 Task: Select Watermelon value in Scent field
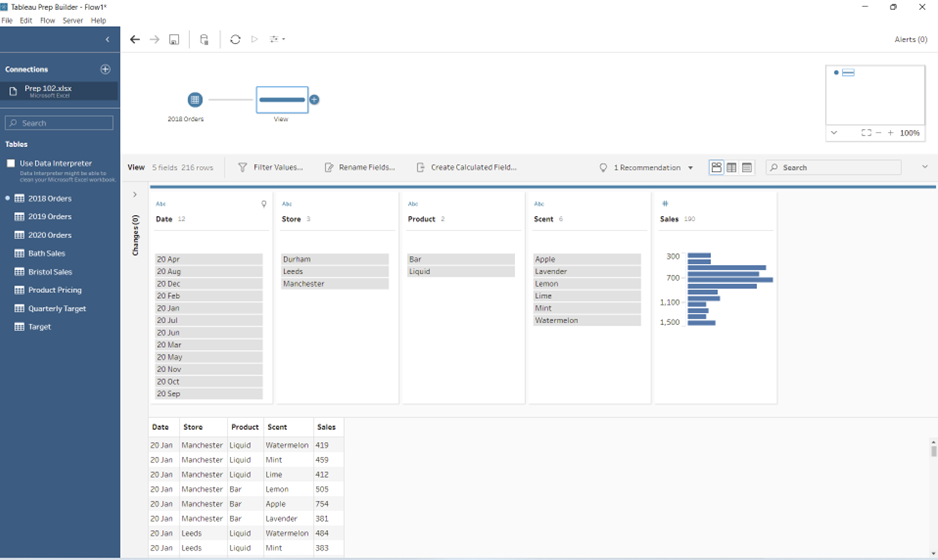tap(587, 321)
